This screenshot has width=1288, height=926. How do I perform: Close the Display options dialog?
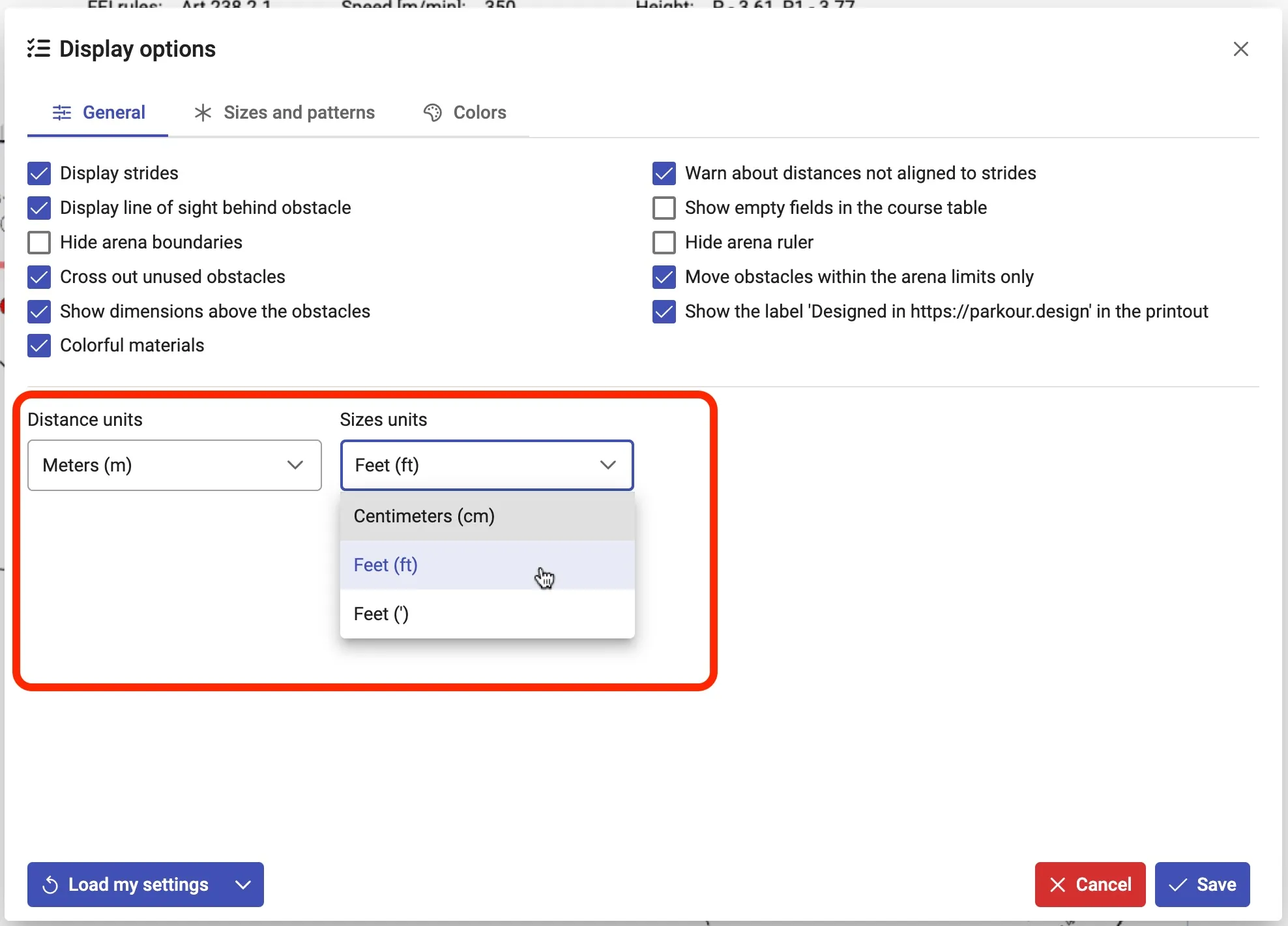pos(1240,49)
